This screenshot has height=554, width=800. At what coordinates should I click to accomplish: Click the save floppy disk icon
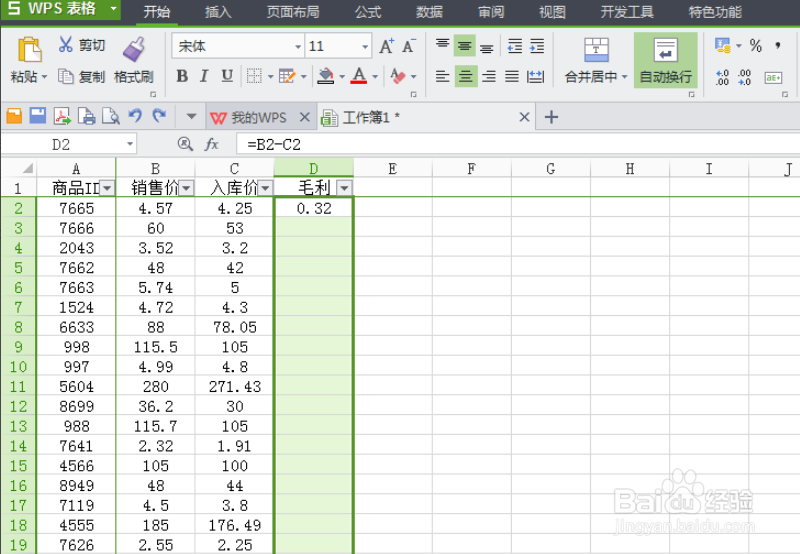(38, 117)
